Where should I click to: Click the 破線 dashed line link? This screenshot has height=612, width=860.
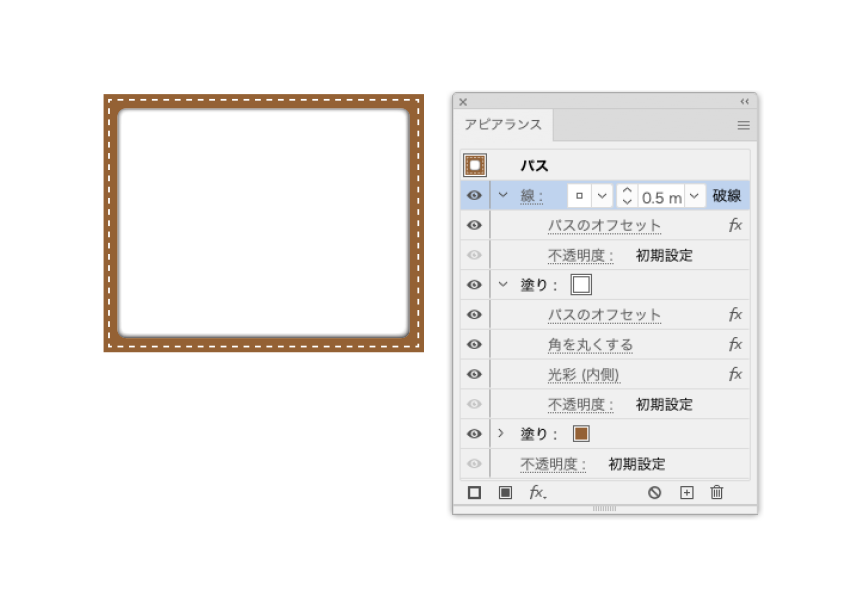[727, 196]
